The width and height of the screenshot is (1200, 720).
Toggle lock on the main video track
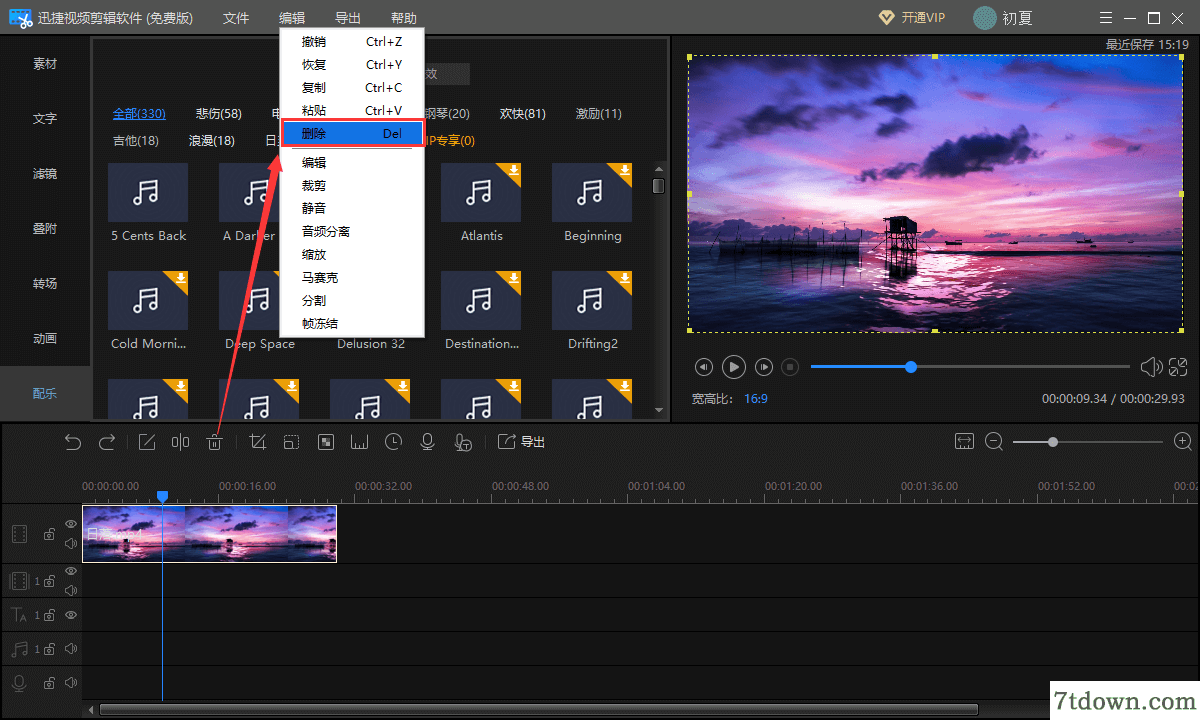pos(49,535)
